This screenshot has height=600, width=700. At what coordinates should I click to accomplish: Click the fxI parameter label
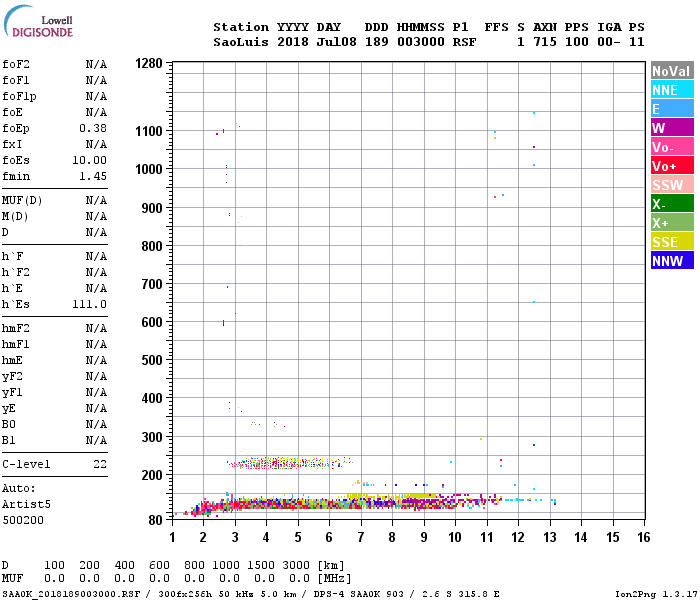[x=12, y=144]
